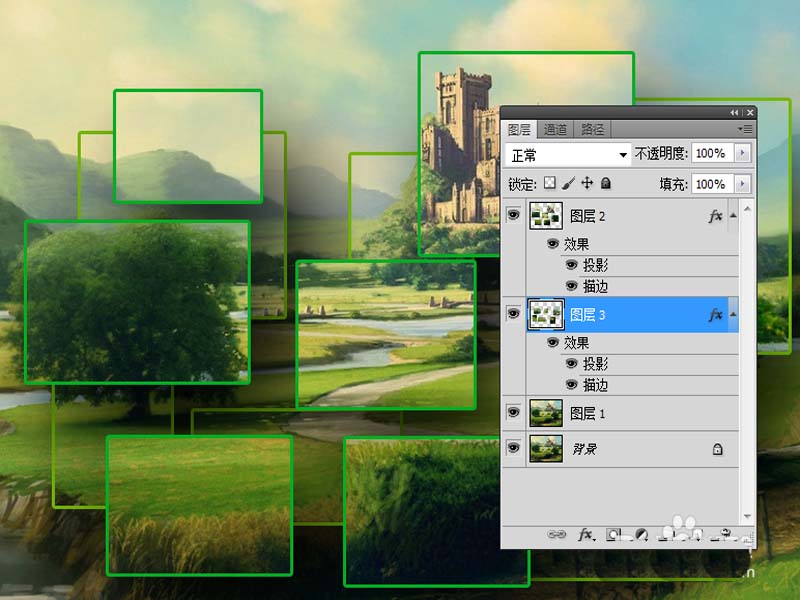Viewport: 800px width, 600px height.
Task: Click 效果 label under 图层 3
Action: (x=577, y=342)
